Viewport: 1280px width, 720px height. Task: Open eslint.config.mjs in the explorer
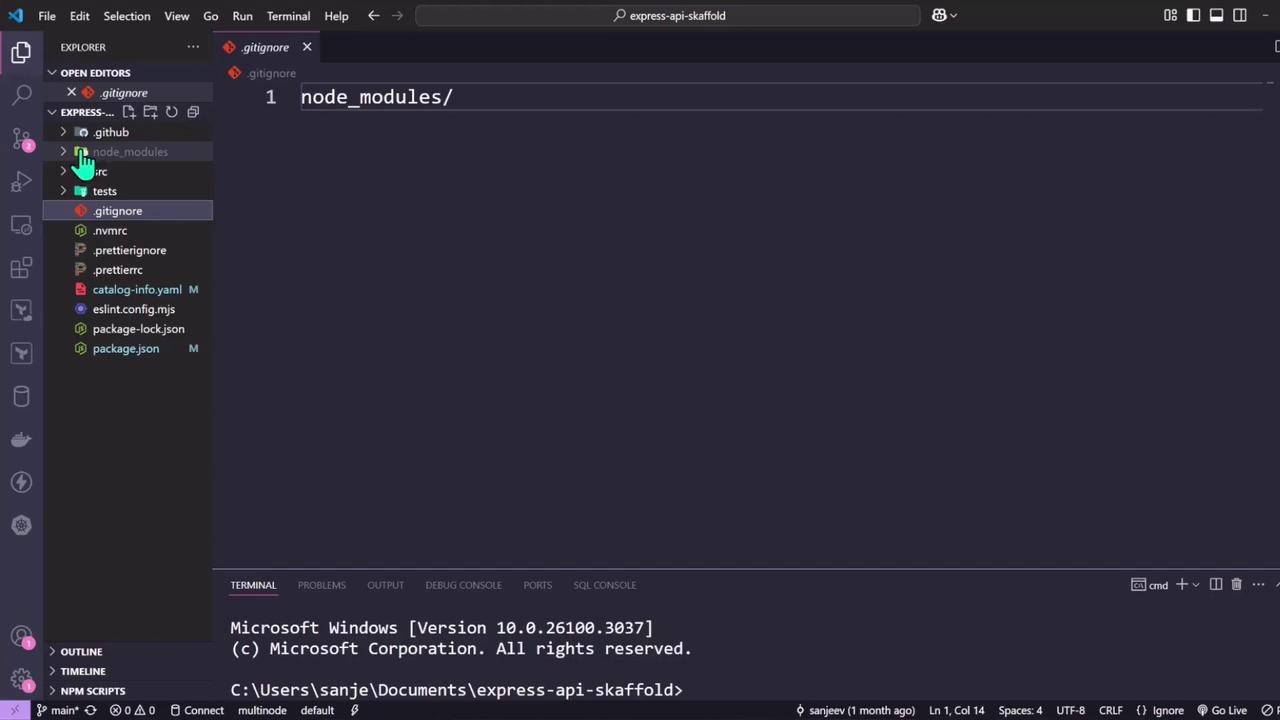(133, 309)
